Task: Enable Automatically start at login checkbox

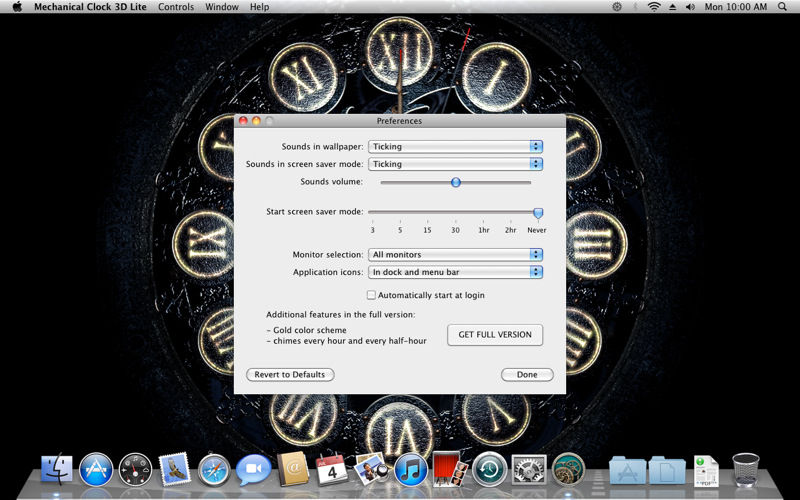Action: tap(371, 295)
